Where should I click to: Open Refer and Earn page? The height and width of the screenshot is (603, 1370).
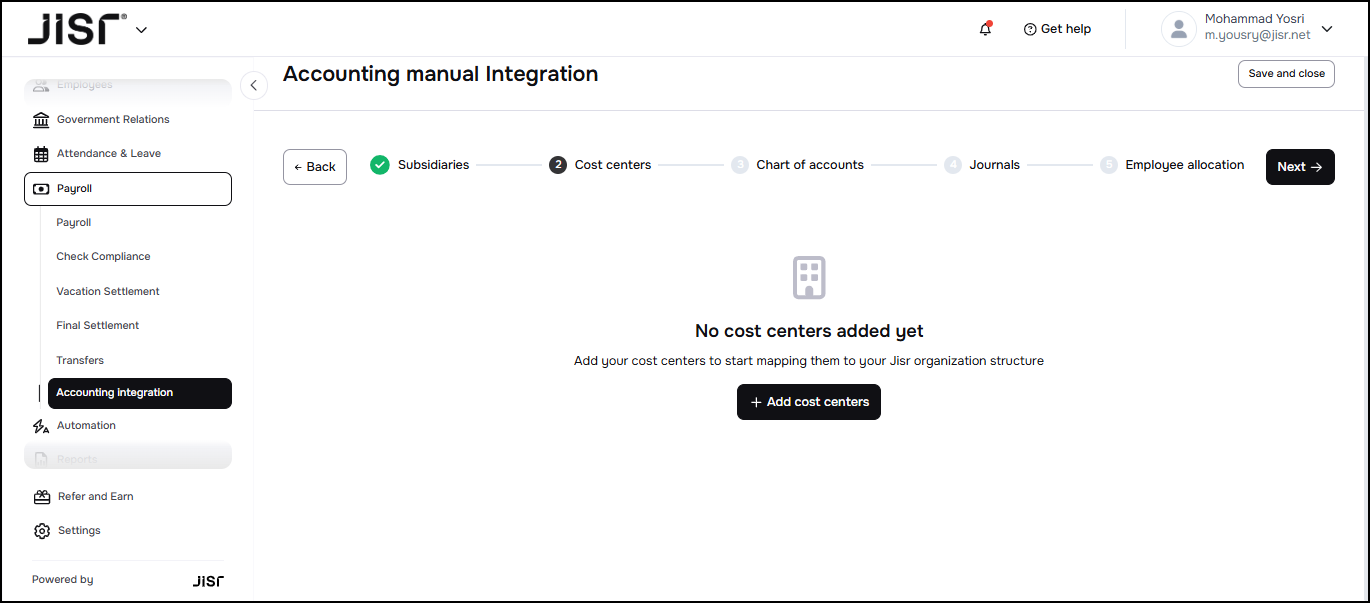coord(95,497)
